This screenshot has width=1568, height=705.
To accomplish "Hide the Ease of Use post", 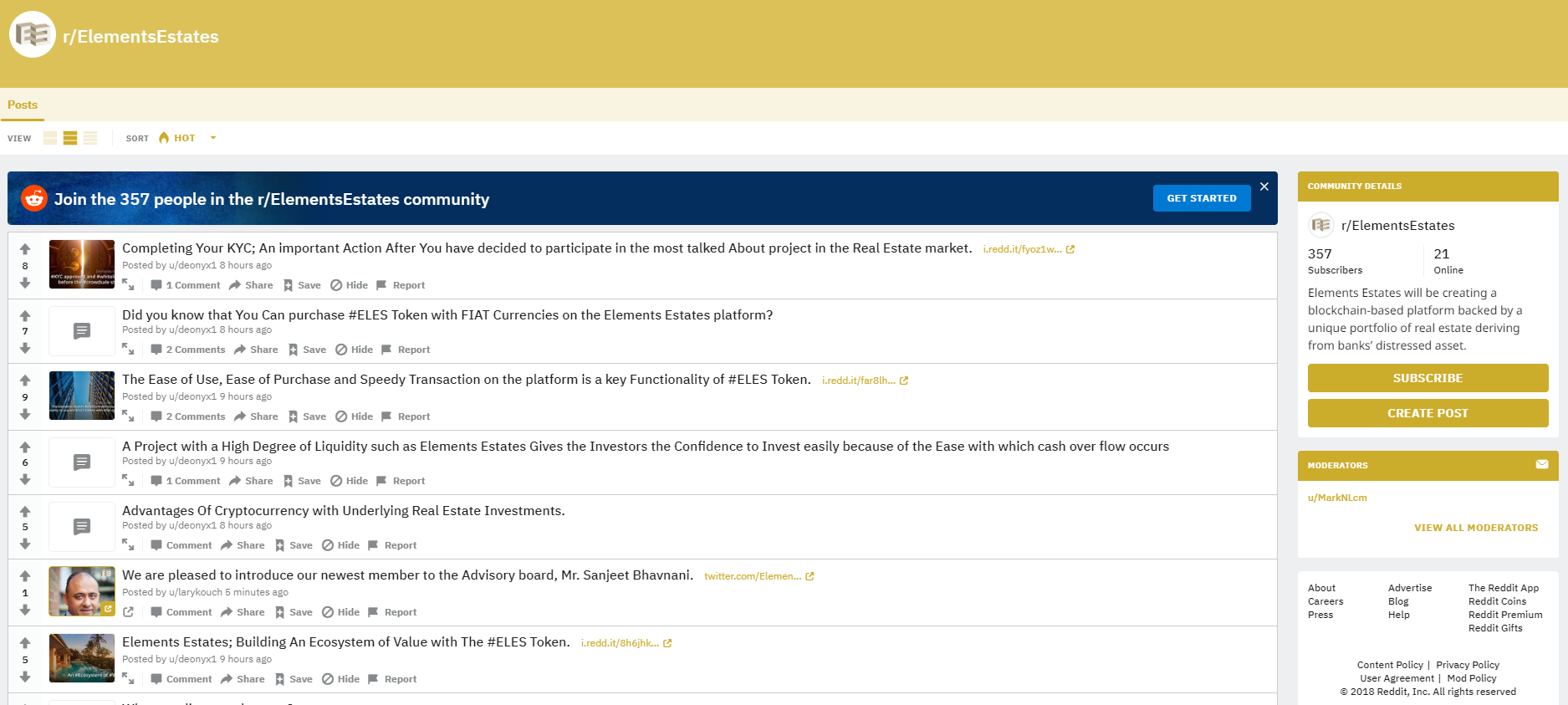I will click(354, 416).
